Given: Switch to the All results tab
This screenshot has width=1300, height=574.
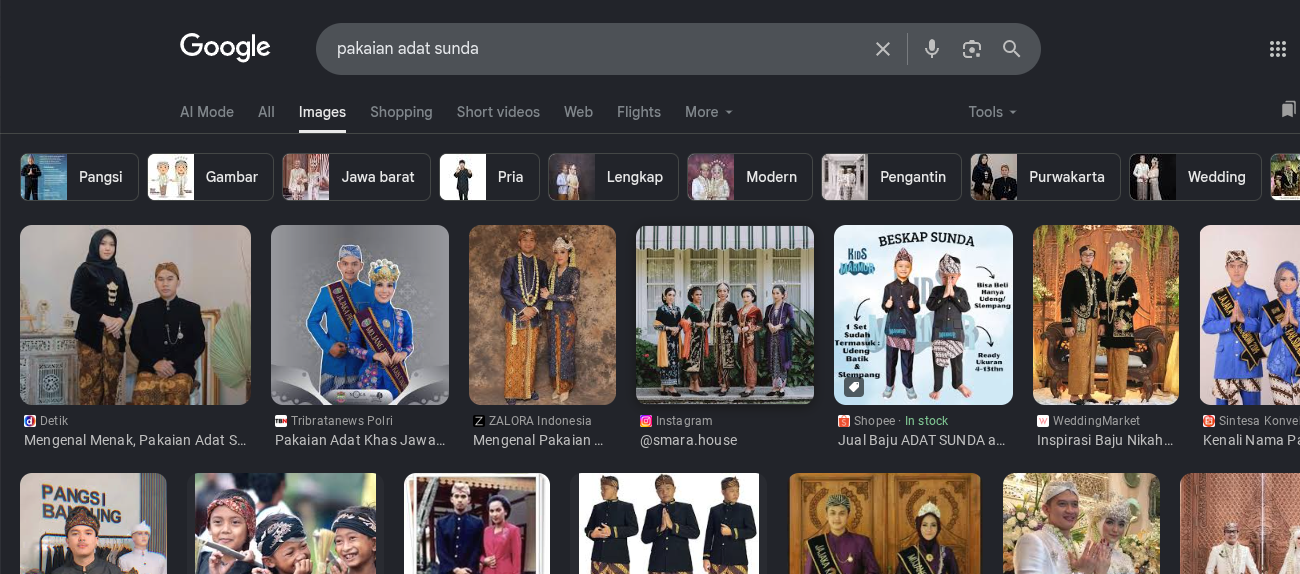Looking at the screenshot, I should (x=266, y=112).
